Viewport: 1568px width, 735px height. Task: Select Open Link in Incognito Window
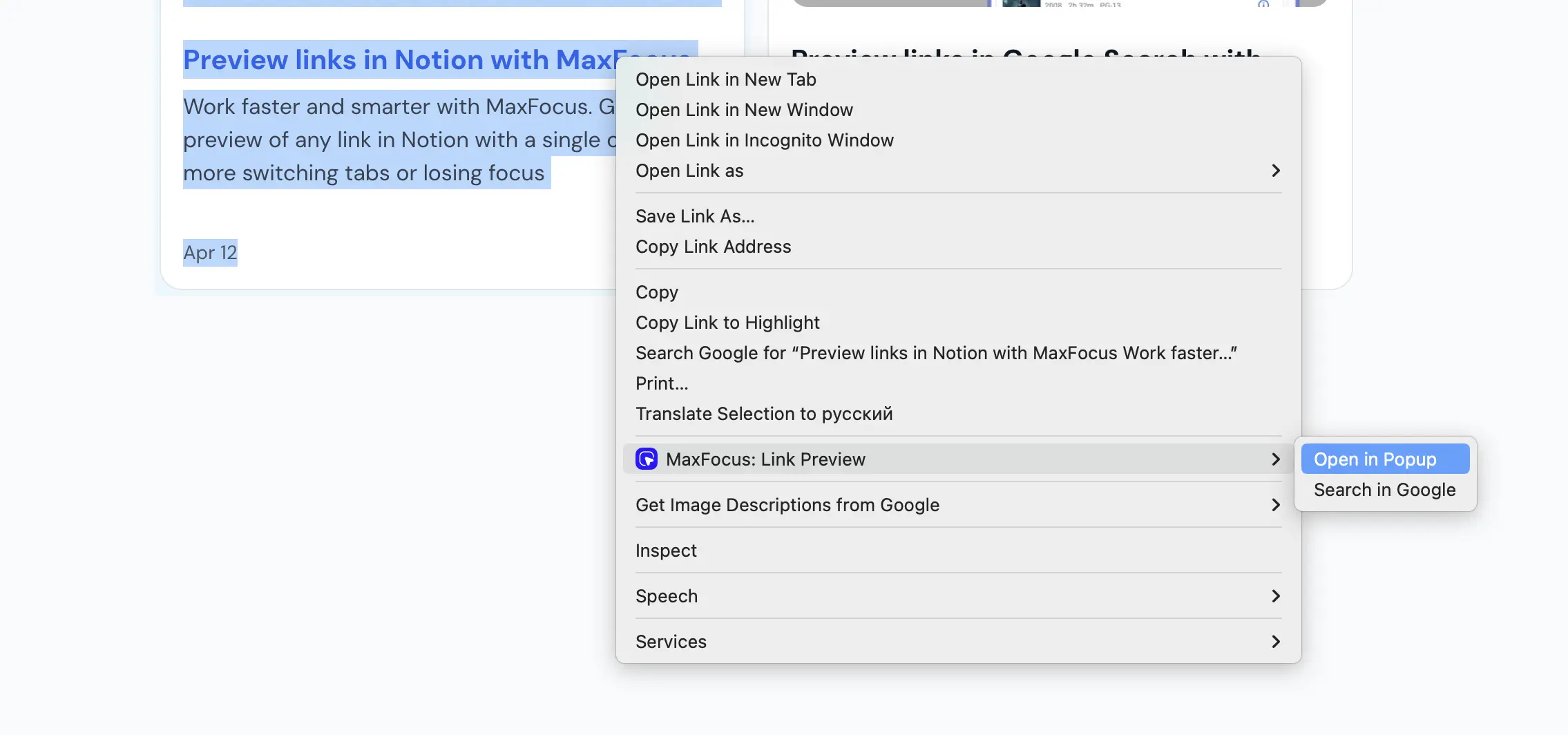(958, 140)
